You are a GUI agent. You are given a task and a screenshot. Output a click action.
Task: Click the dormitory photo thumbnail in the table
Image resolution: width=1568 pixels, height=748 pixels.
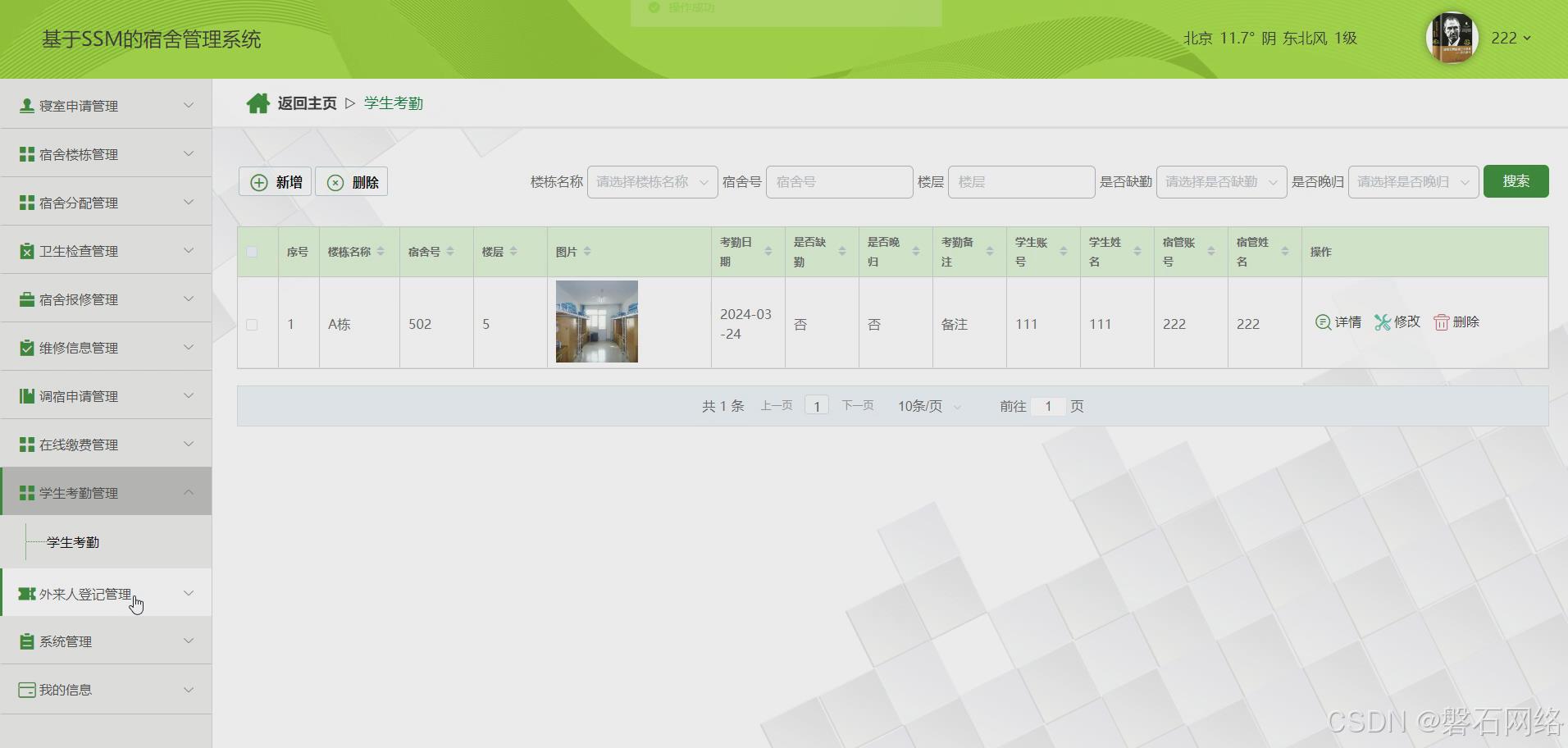pos(595,322)
